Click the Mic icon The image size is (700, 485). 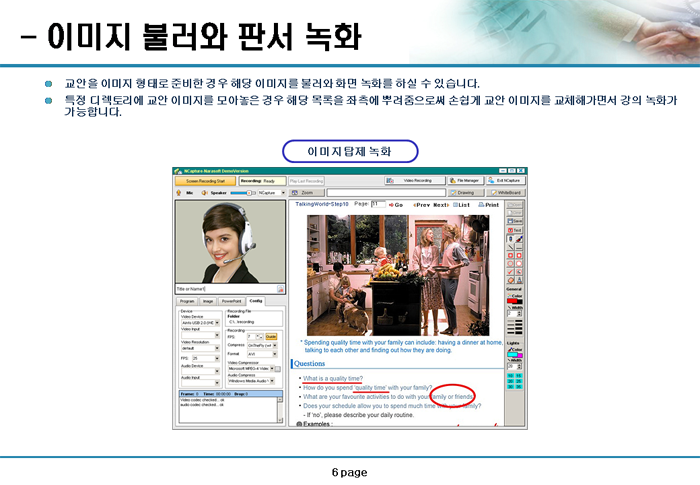pyautogui.click(x=179, y=193)
